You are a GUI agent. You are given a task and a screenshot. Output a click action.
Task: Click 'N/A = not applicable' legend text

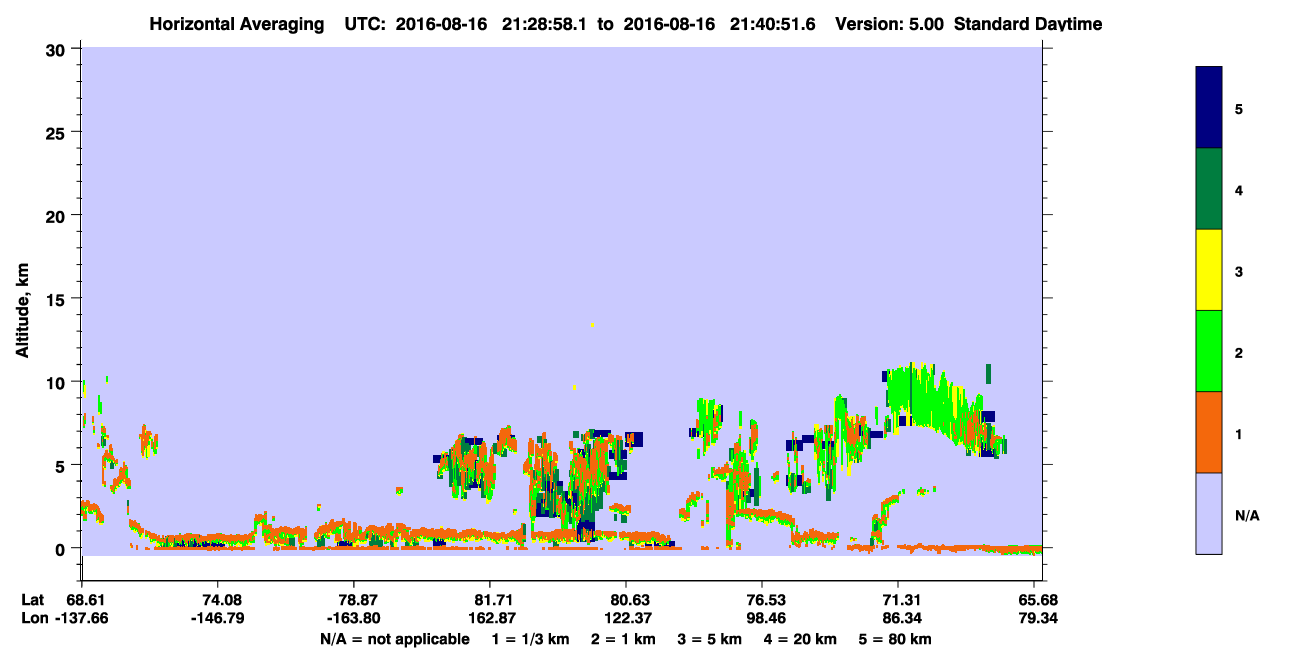point(394,639)
